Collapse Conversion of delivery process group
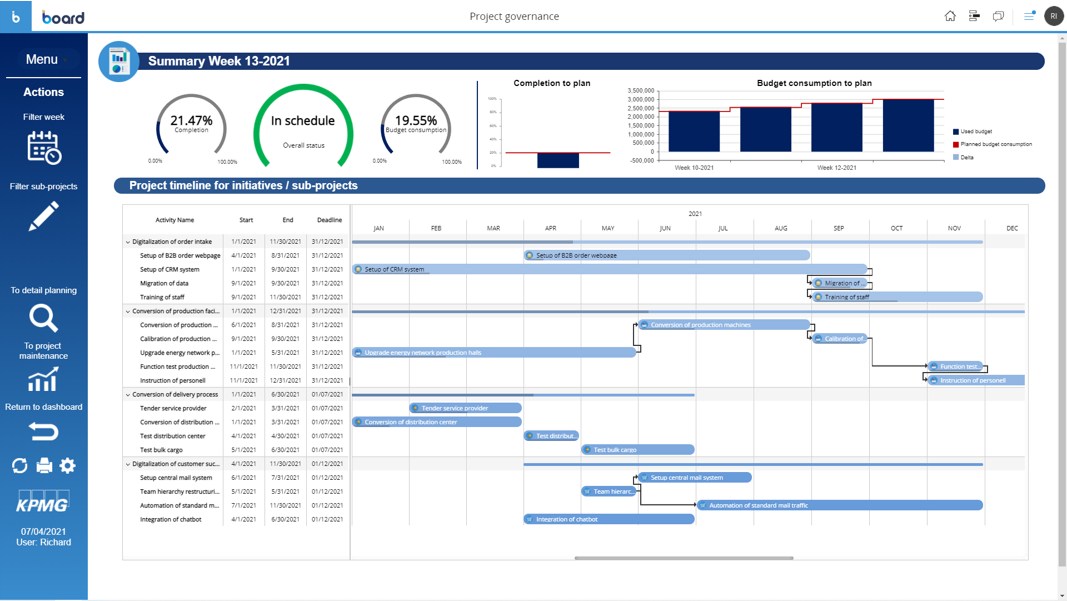This screenshot has width=1067, height=601. (x=127, y=394)
